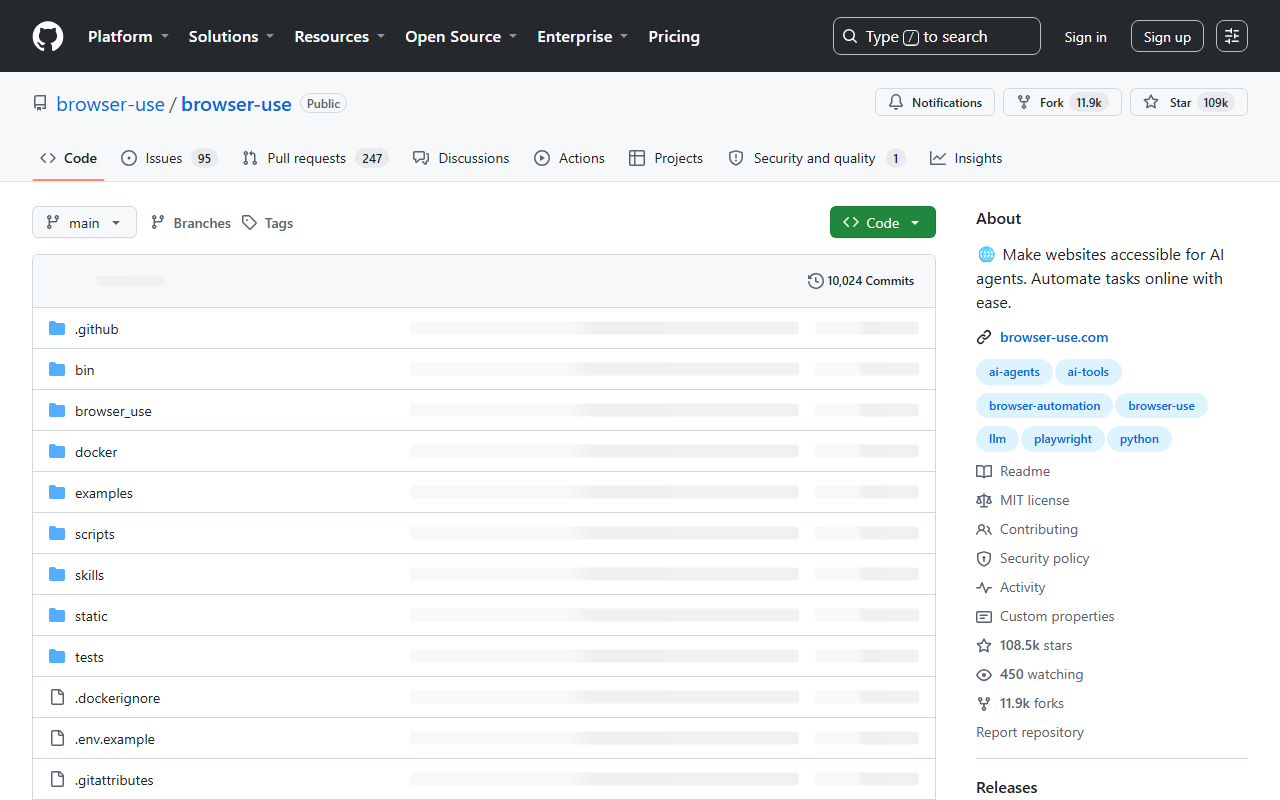Click the .gitattributes file icon

57,780
